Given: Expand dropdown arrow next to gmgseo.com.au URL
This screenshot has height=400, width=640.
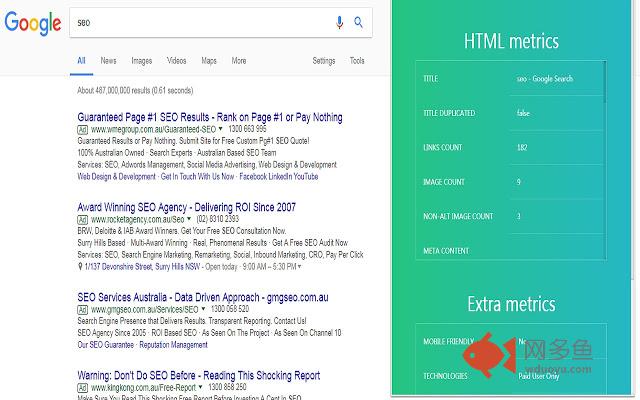Looking at the screenshot, I should (203, 309).
